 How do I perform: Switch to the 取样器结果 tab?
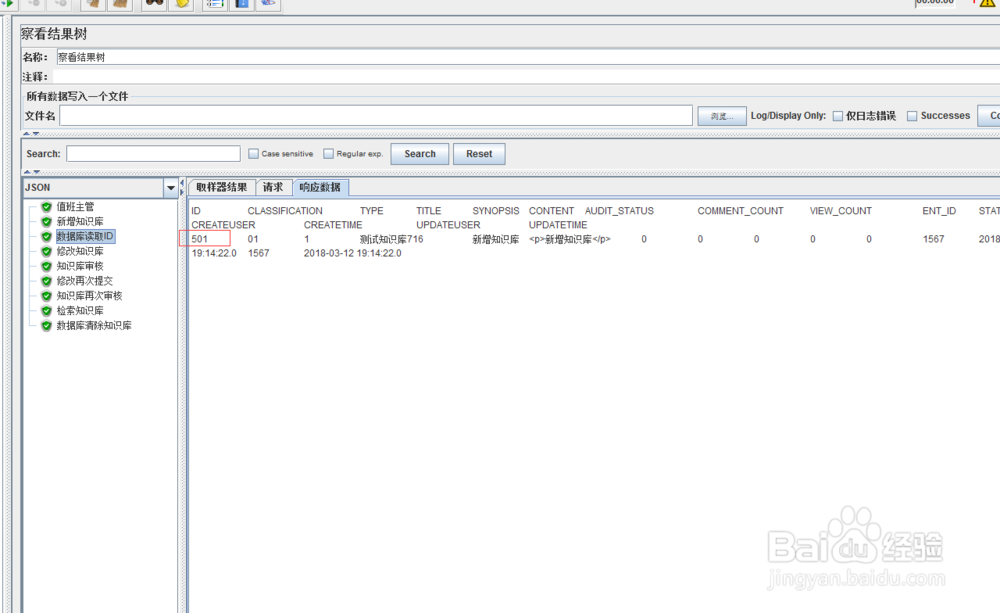221,188
